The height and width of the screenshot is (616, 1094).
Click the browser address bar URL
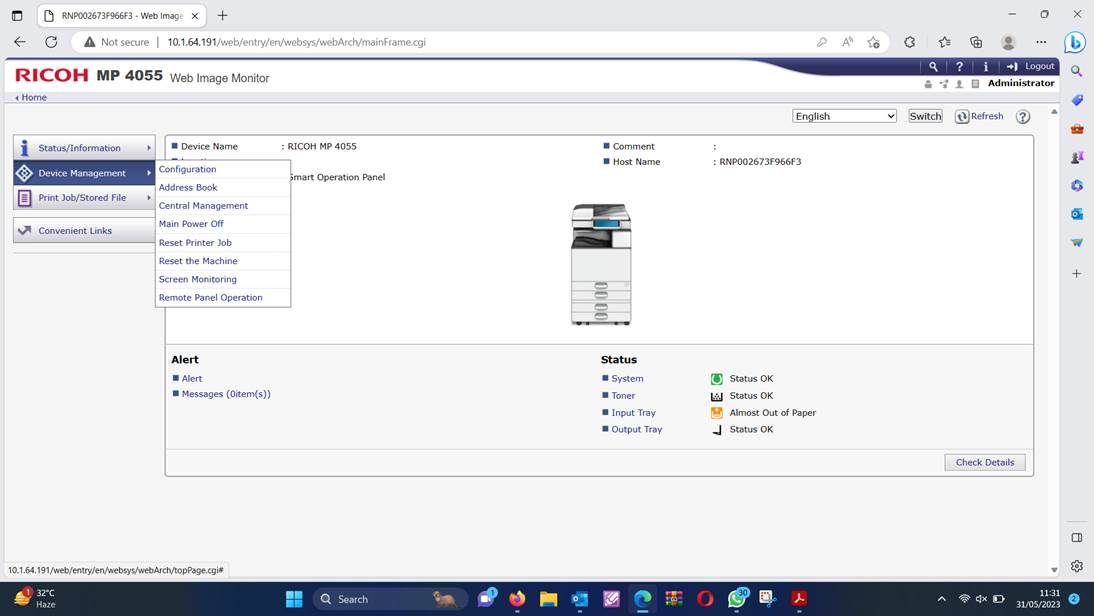coord(297,42)
